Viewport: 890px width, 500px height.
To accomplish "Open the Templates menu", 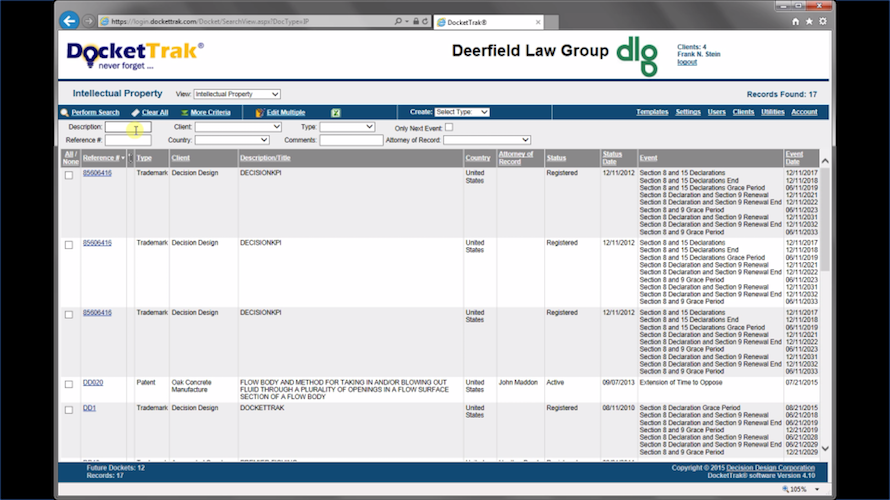I will (x=652, y=112).
